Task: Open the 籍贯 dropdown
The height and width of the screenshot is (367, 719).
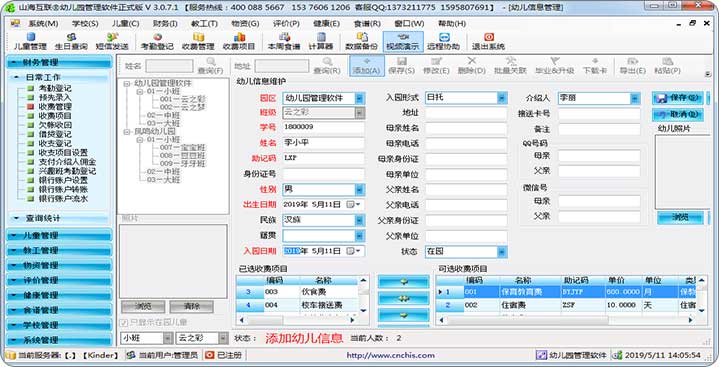Action: point(360,236)
